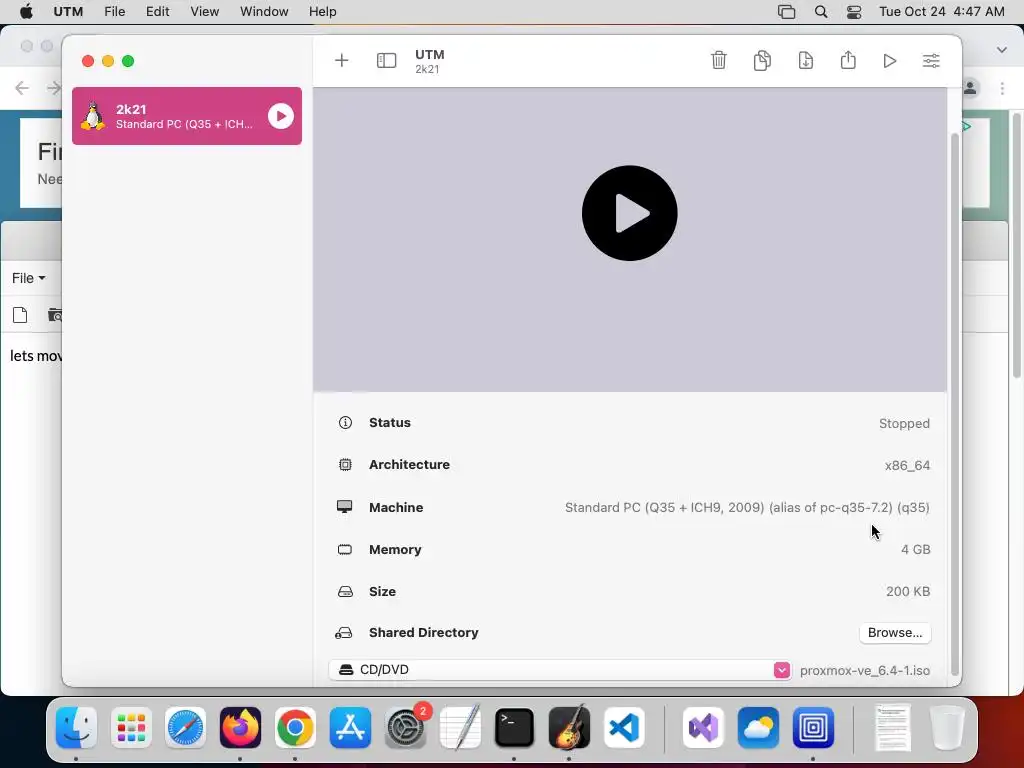Click the Machine monitor icon

[x=344, y=507]
